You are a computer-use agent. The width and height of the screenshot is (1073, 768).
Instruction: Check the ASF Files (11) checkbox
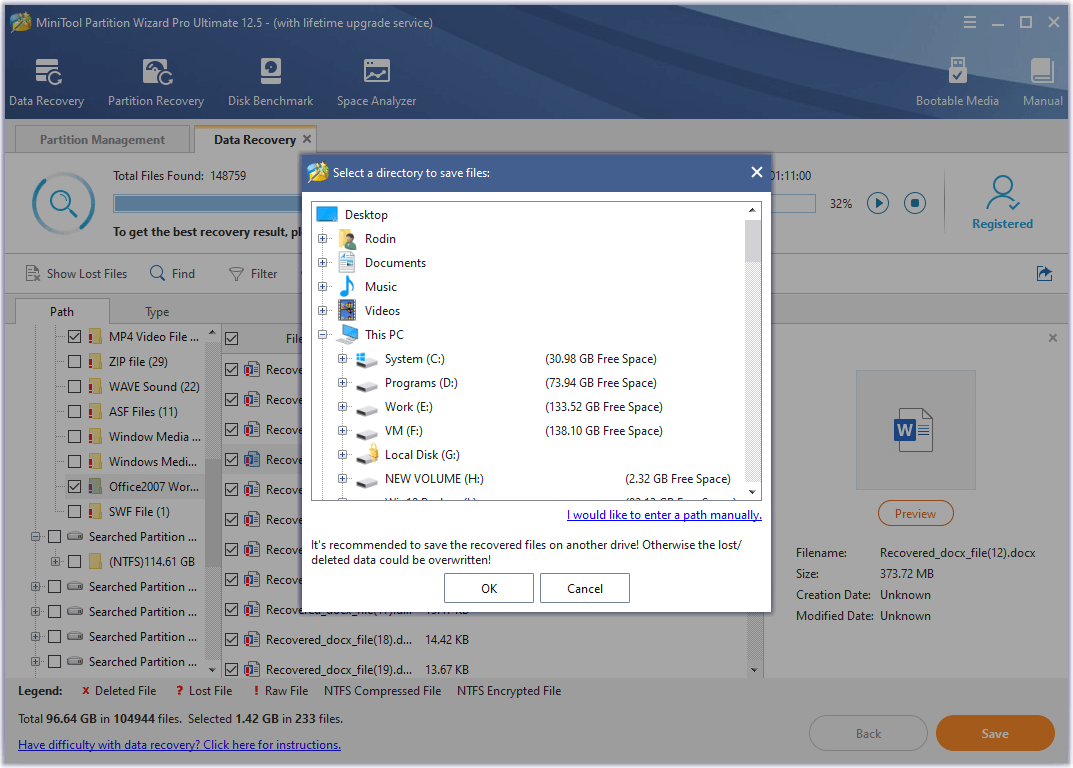pyautogui.click(x=75, y=411)
